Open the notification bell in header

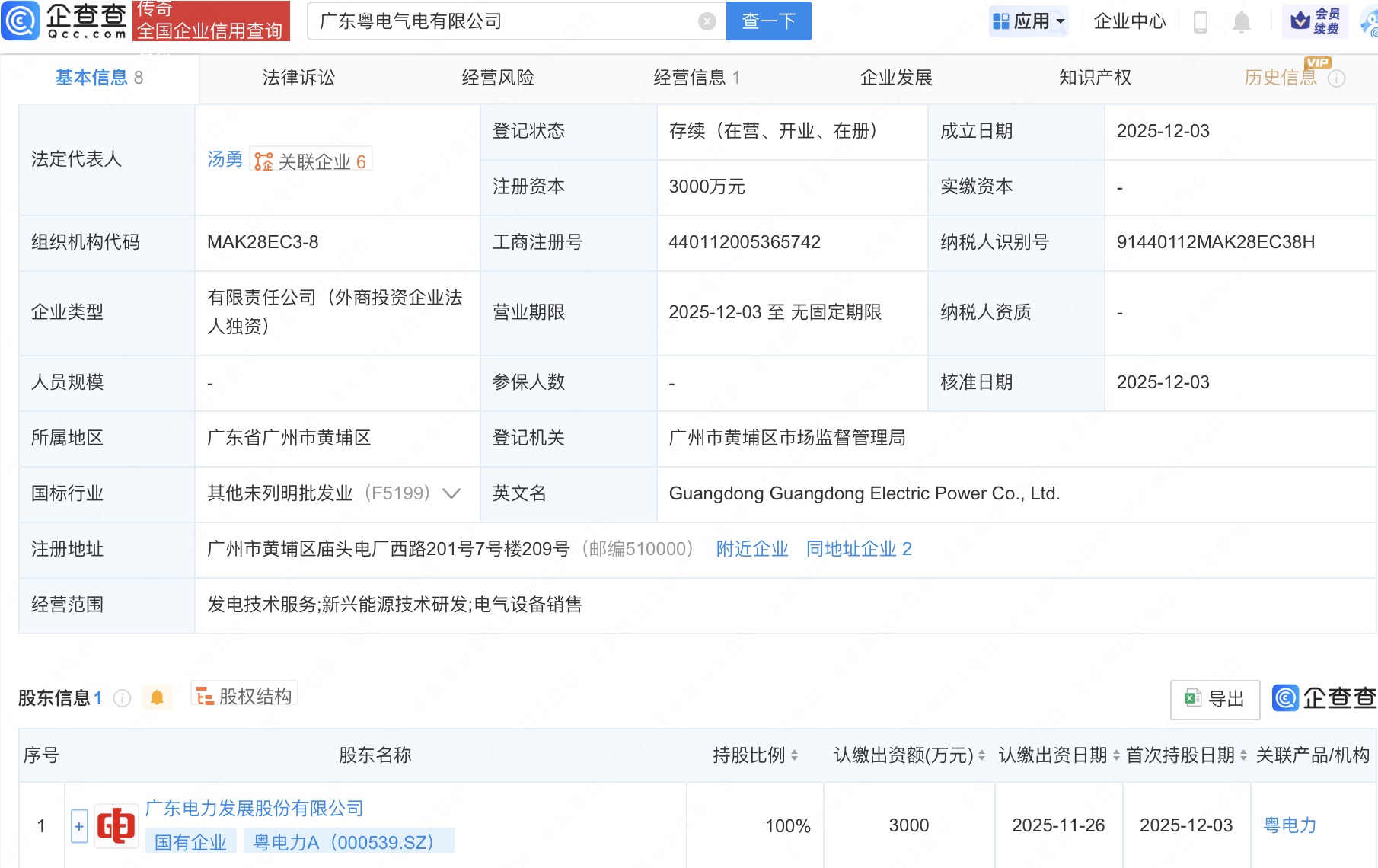tap(1241, 21)
